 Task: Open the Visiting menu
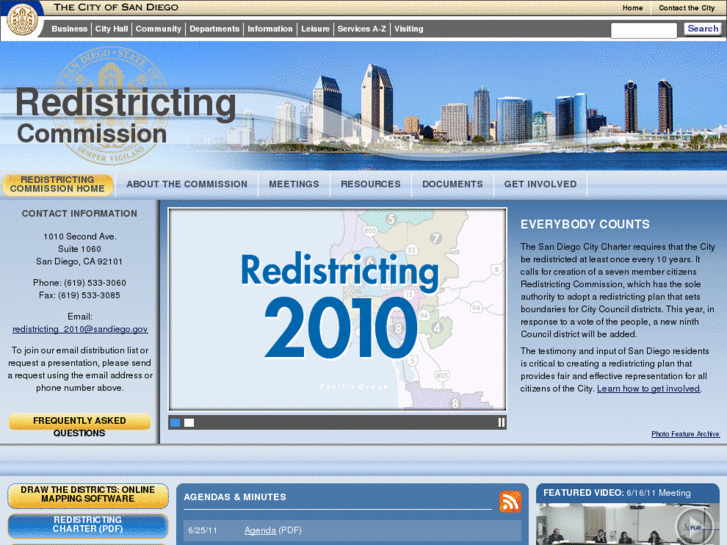pos(408,29)
